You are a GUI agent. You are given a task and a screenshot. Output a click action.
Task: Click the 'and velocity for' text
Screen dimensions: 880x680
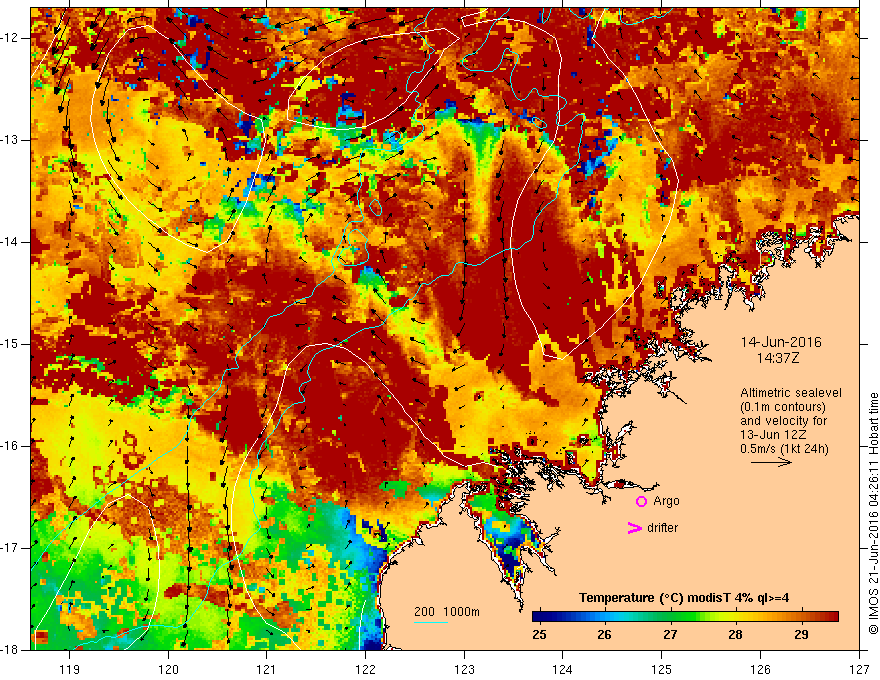click(x=783, y=421)
